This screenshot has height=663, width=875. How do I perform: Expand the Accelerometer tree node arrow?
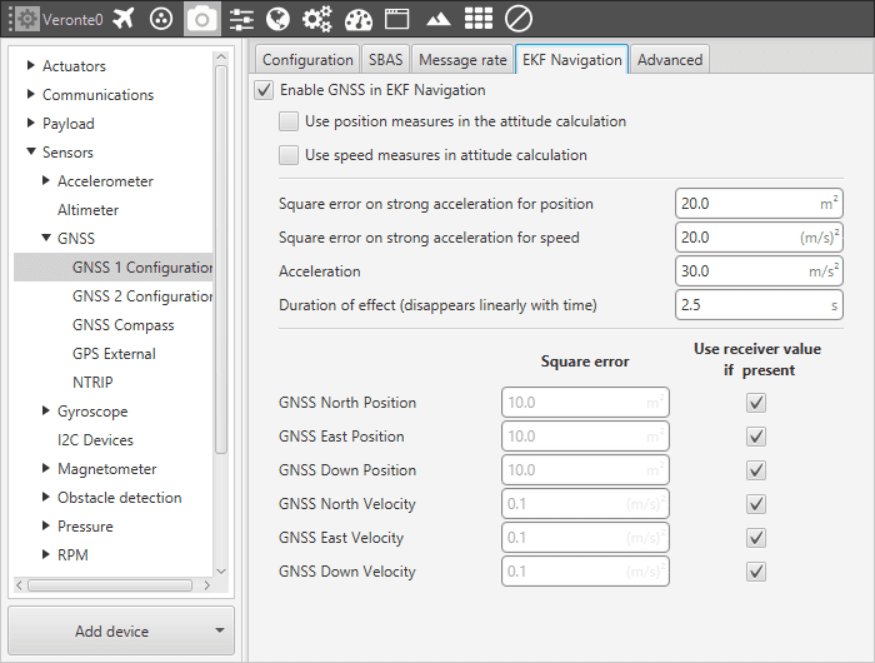tap(46, 180)
